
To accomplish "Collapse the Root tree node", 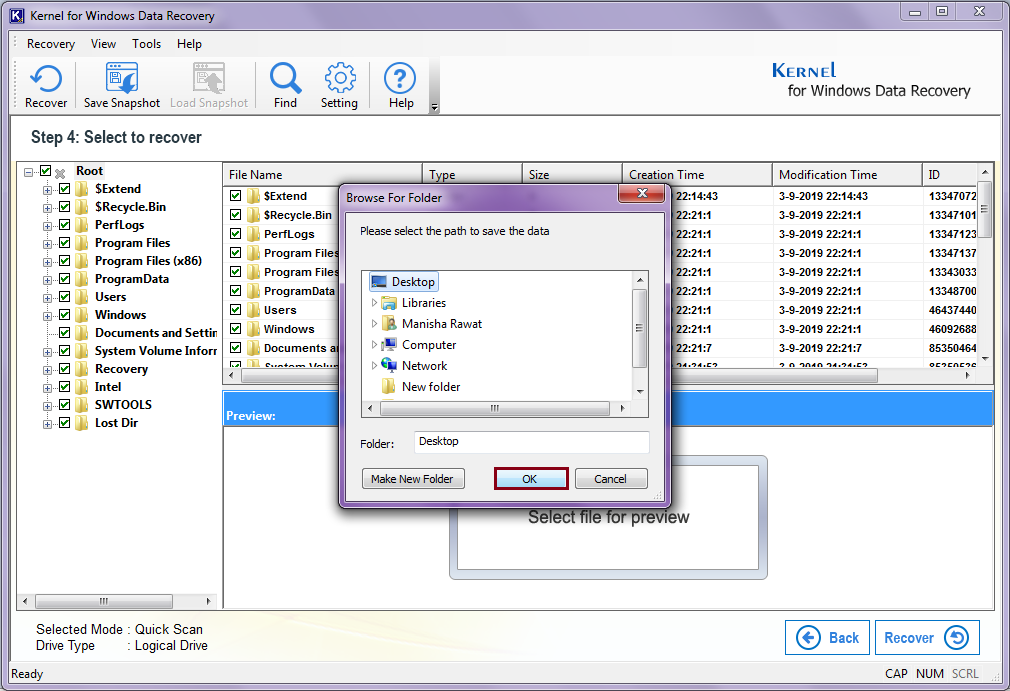I will click(30, 172).
